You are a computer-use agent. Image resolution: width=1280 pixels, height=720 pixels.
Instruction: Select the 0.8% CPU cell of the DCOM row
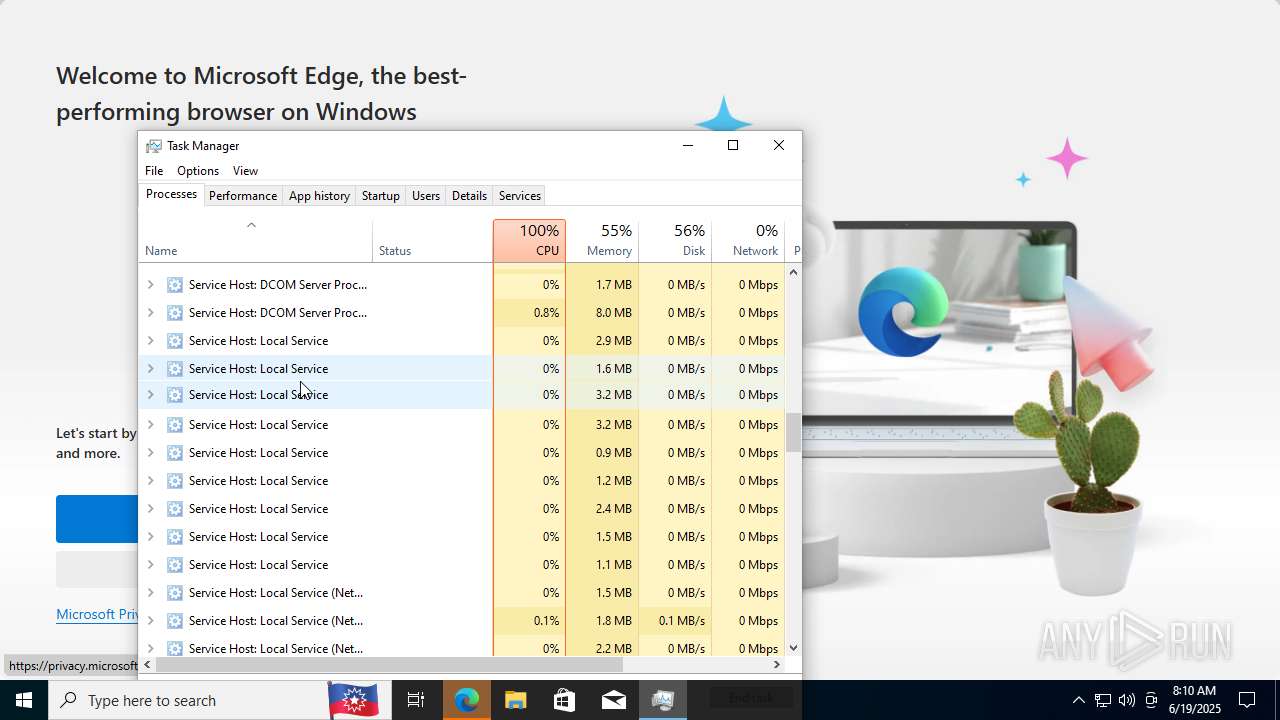(x=529, y=313)
